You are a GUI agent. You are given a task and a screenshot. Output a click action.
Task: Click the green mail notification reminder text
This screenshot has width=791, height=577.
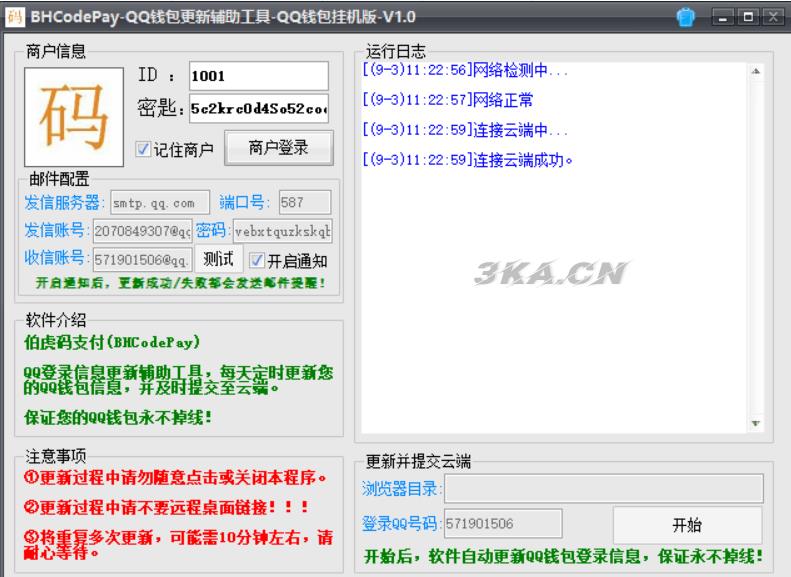point(181,283)
